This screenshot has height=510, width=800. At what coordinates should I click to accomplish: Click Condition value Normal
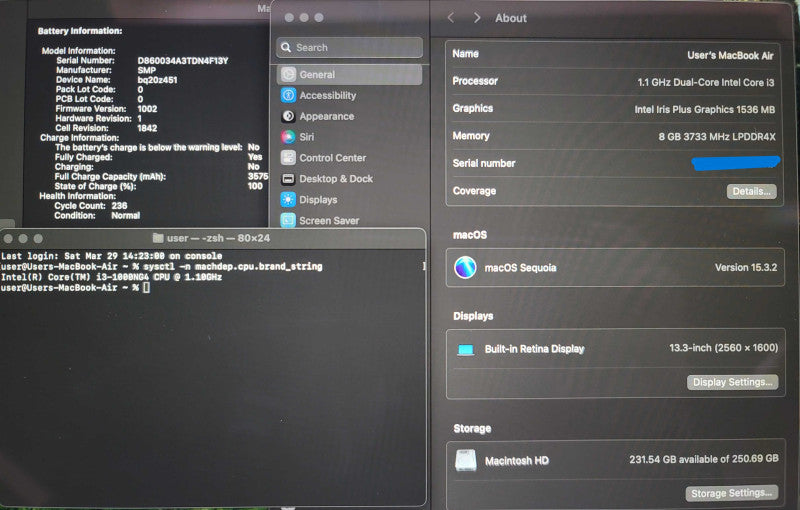126,215
